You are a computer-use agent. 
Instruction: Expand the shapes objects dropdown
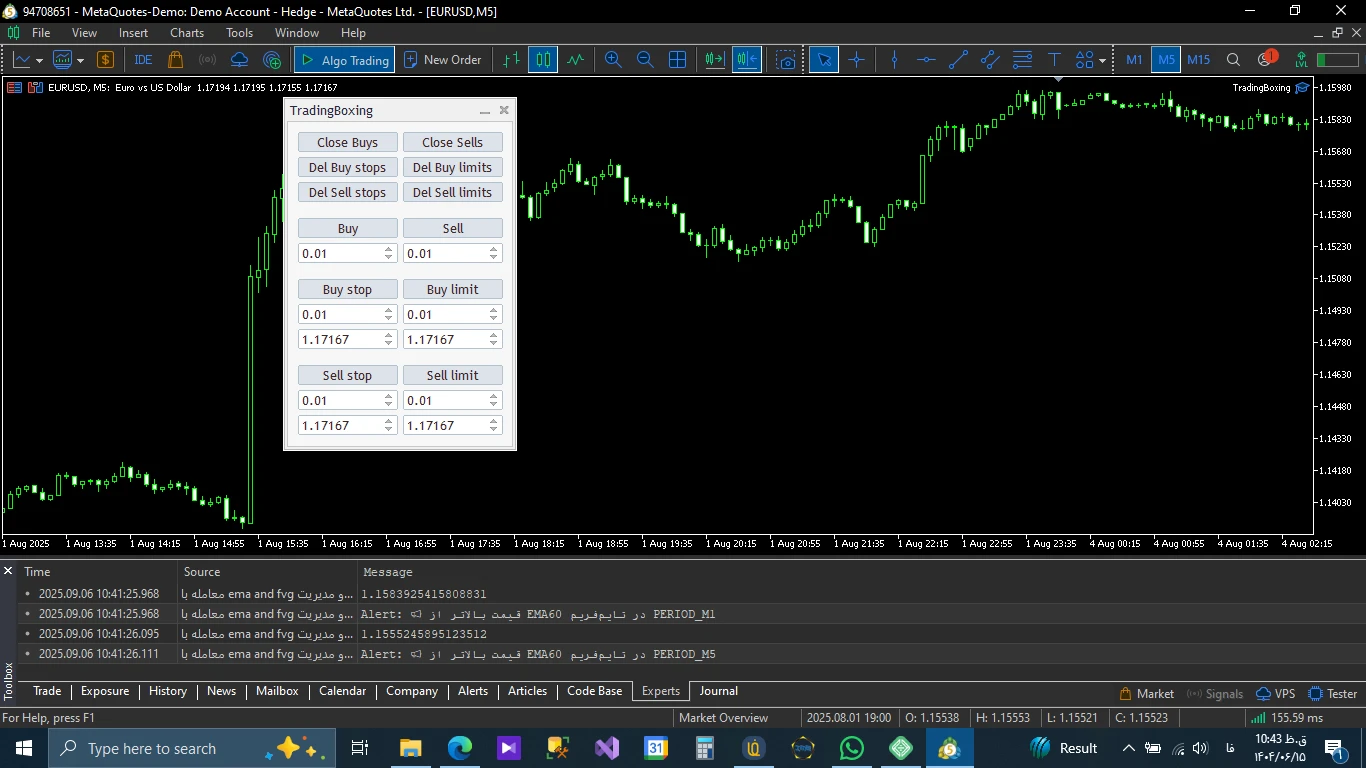[x=1102, y=60]
